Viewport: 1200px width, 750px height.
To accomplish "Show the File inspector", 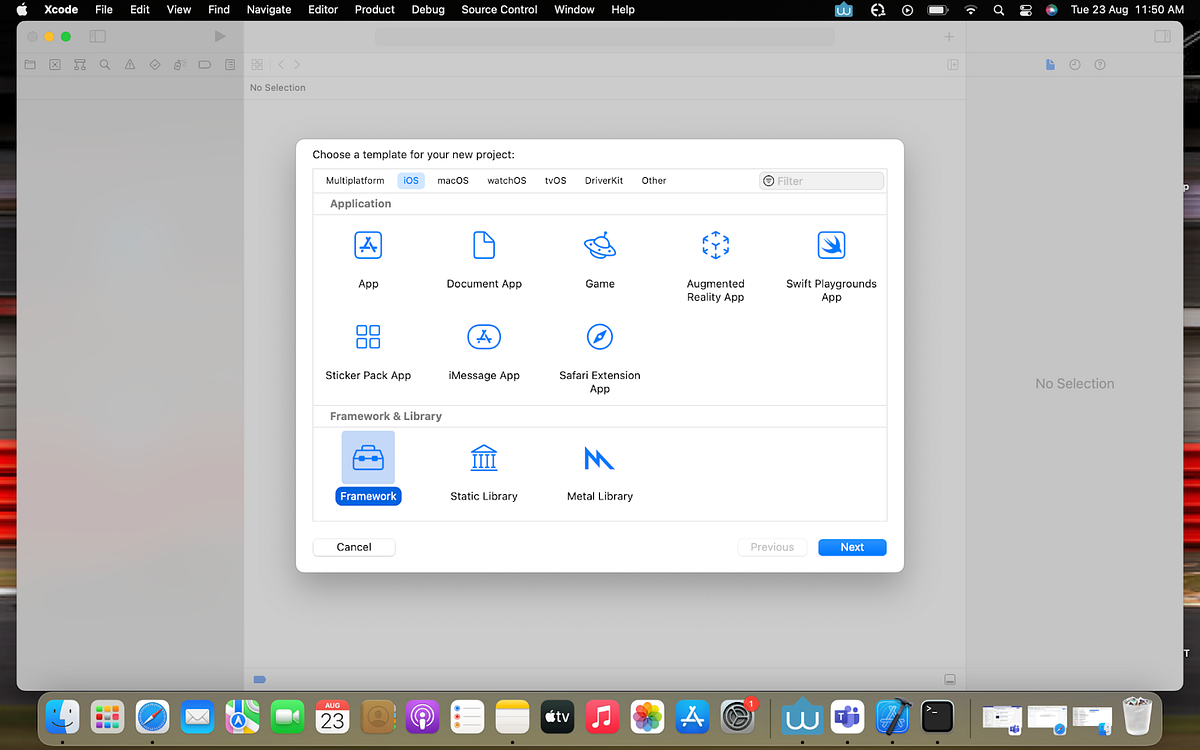I will (x=1050, y=64).
